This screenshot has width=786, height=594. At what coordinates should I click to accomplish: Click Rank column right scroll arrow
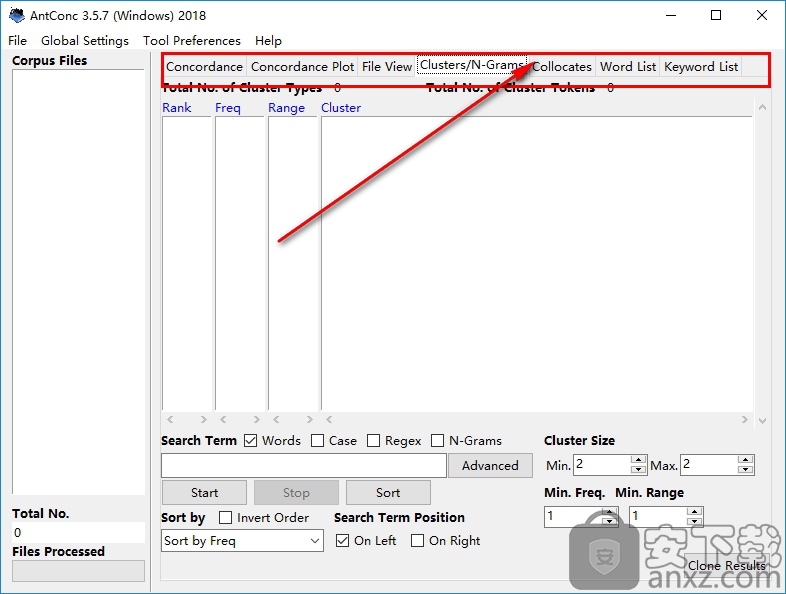203,420
